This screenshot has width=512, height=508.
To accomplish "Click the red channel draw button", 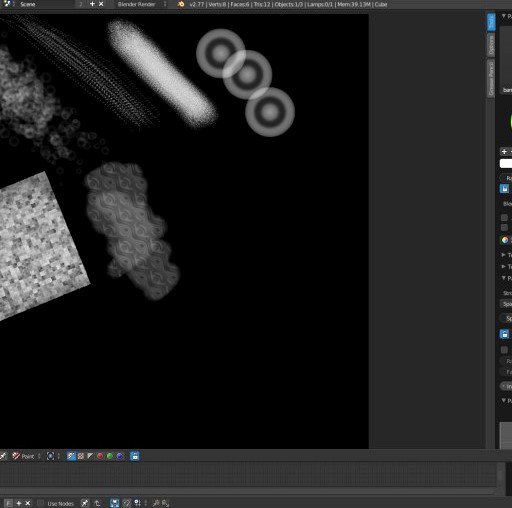I will (x=100, y=456).
